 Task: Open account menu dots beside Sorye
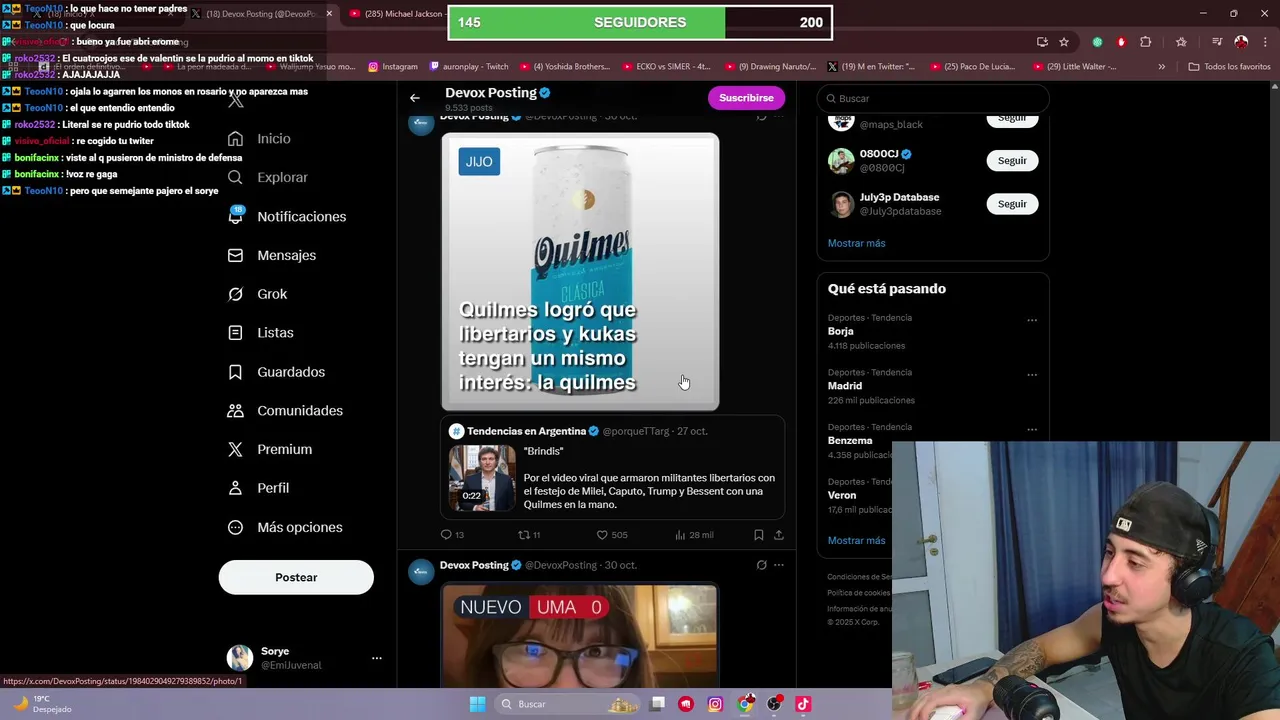[377, 658]
